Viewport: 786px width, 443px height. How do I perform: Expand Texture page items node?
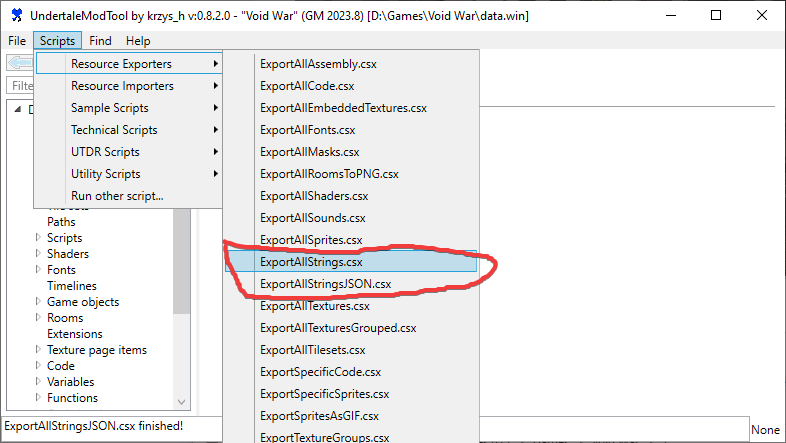point(38,349)
